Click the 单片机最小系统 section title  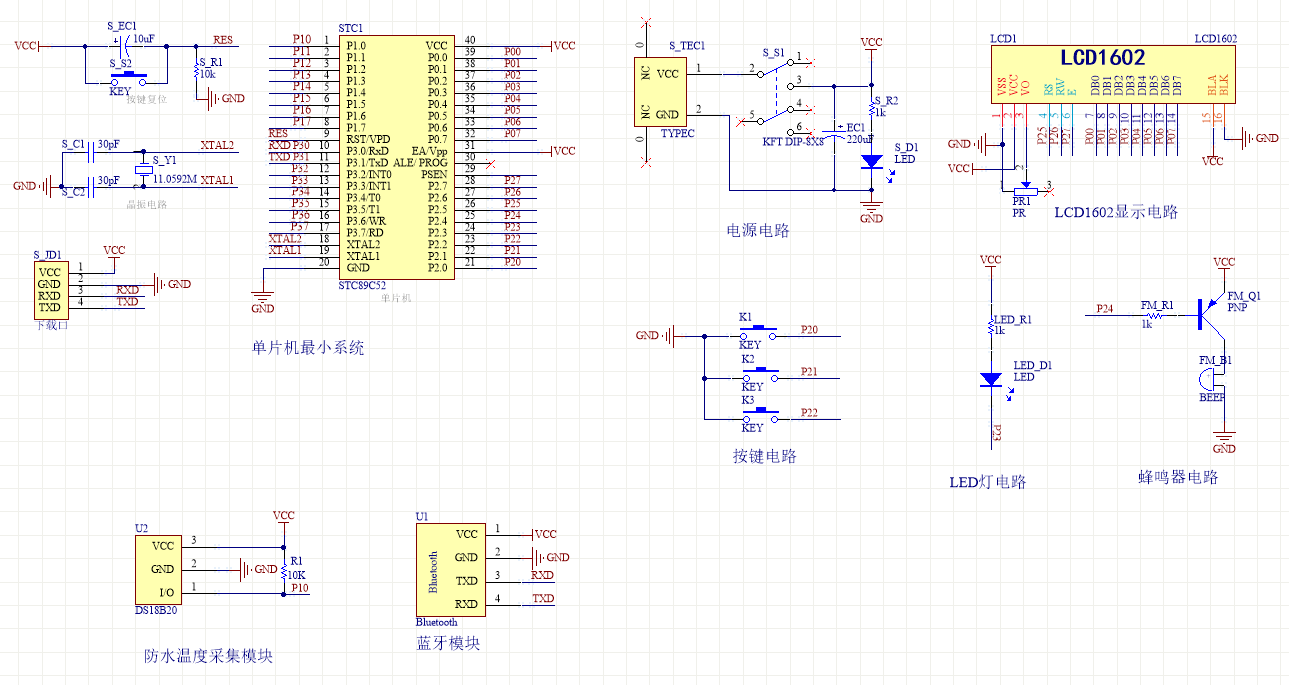point(308,349)
